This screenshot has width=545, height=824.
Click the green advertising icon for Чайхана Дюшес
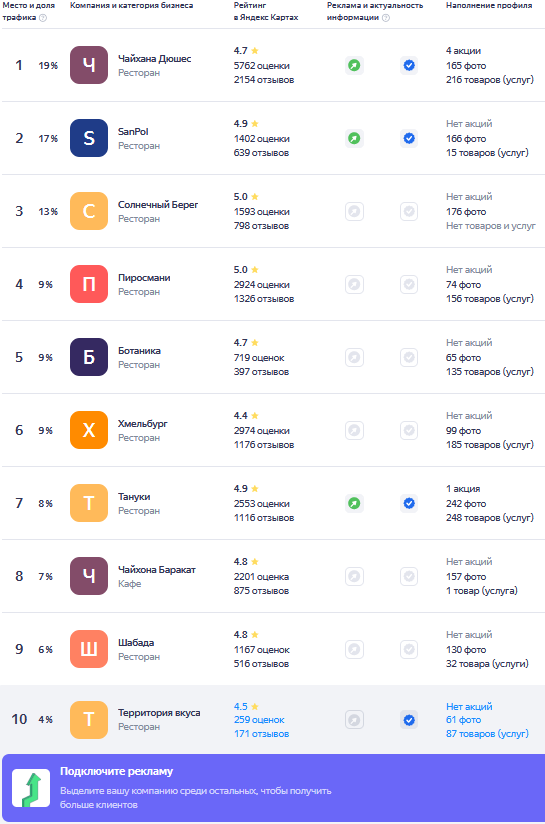tap(354, 65)
